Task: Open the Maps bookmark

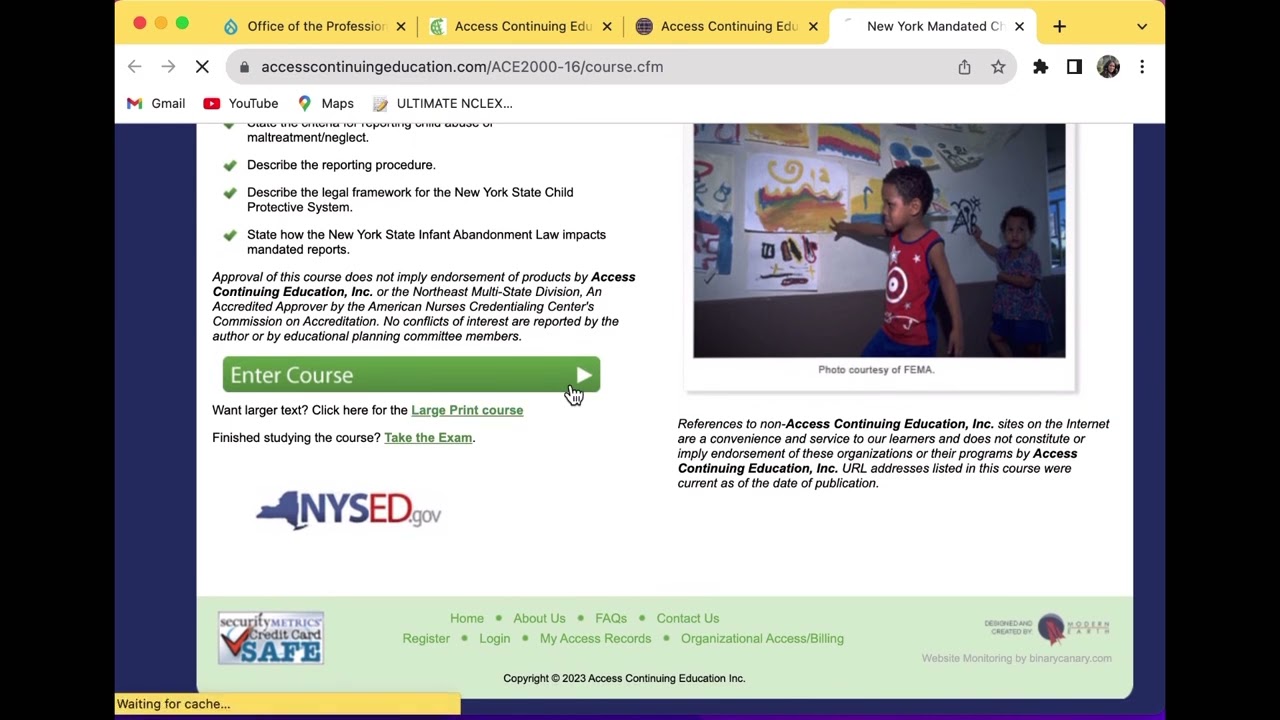Action: point(326,103)
